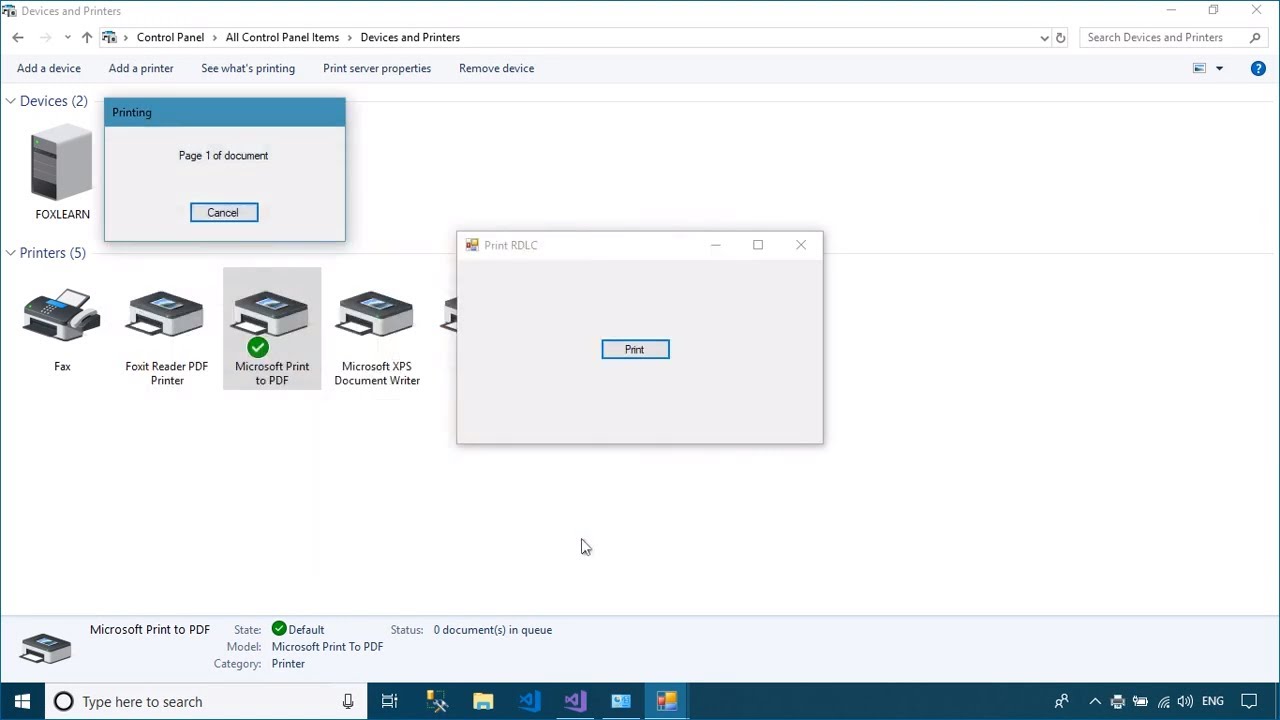
Task: Click Remove device
Action: tap(496, 68)
